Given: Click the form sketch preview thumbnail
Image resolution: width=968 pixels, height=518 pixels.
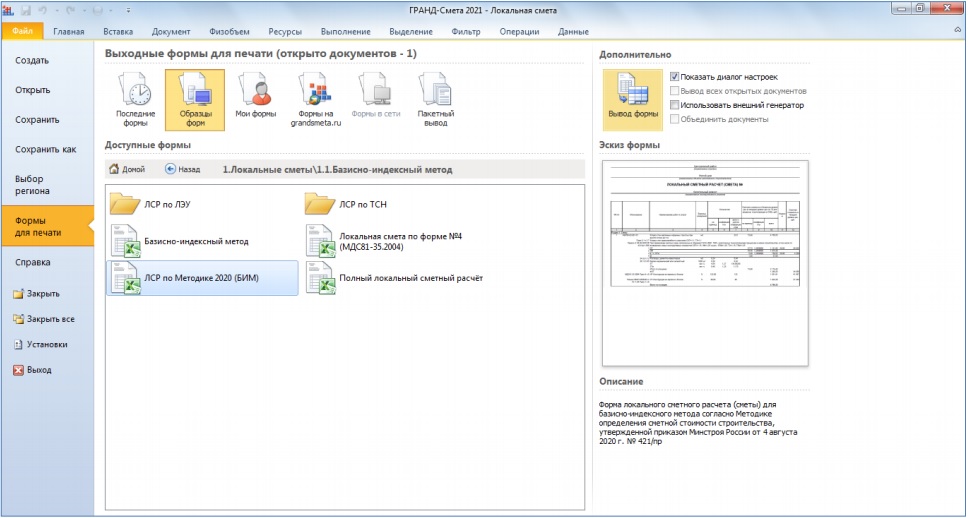Looking at the screenshot, I should pos(705,263).
